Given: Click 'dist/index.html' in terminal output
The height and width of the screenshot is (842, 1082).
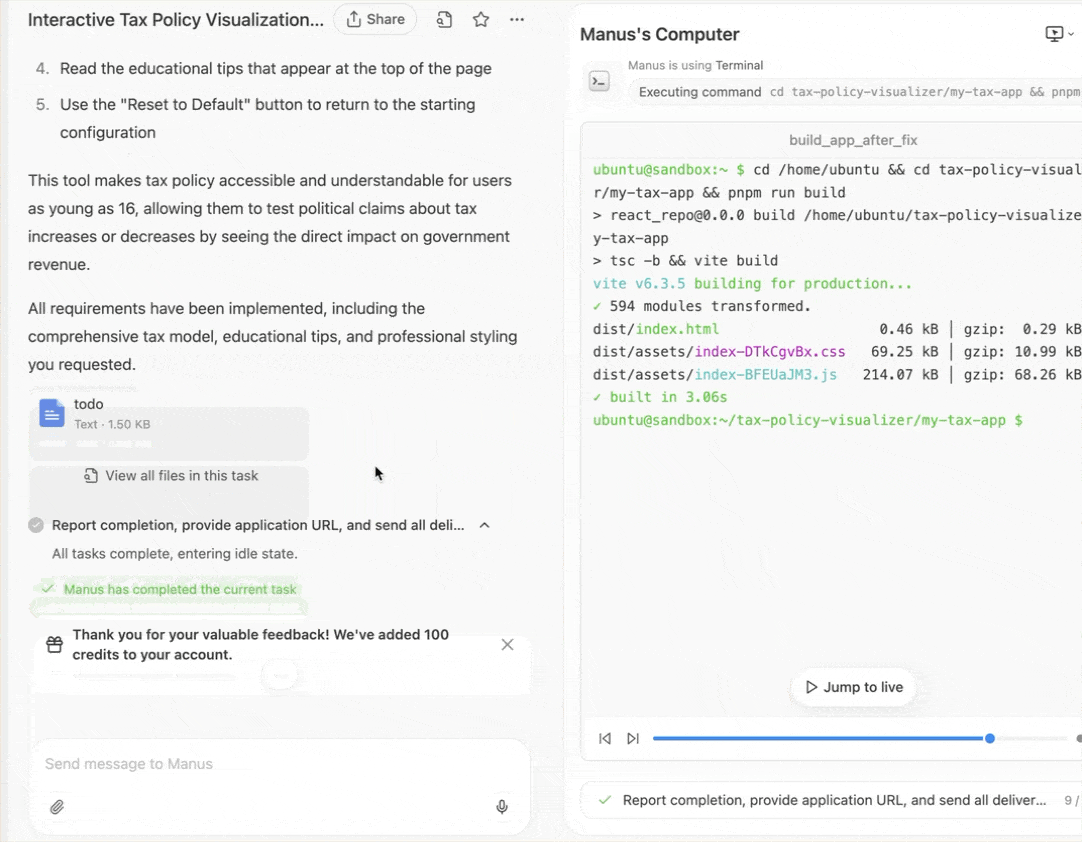Looking at the screenshot, I should coord(656,329).
